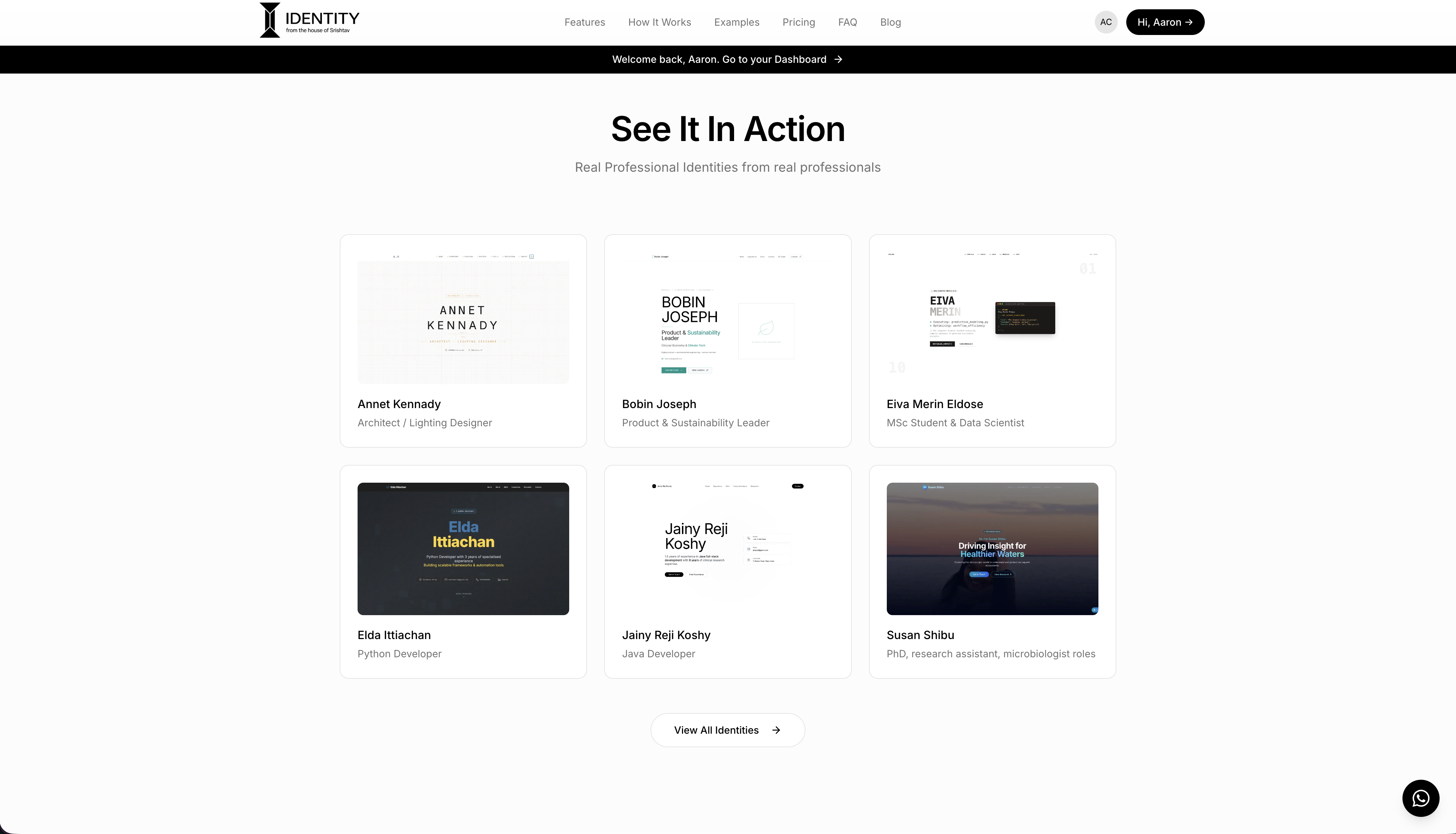Click the arrow on the Dashboard banner

point(838,59)
